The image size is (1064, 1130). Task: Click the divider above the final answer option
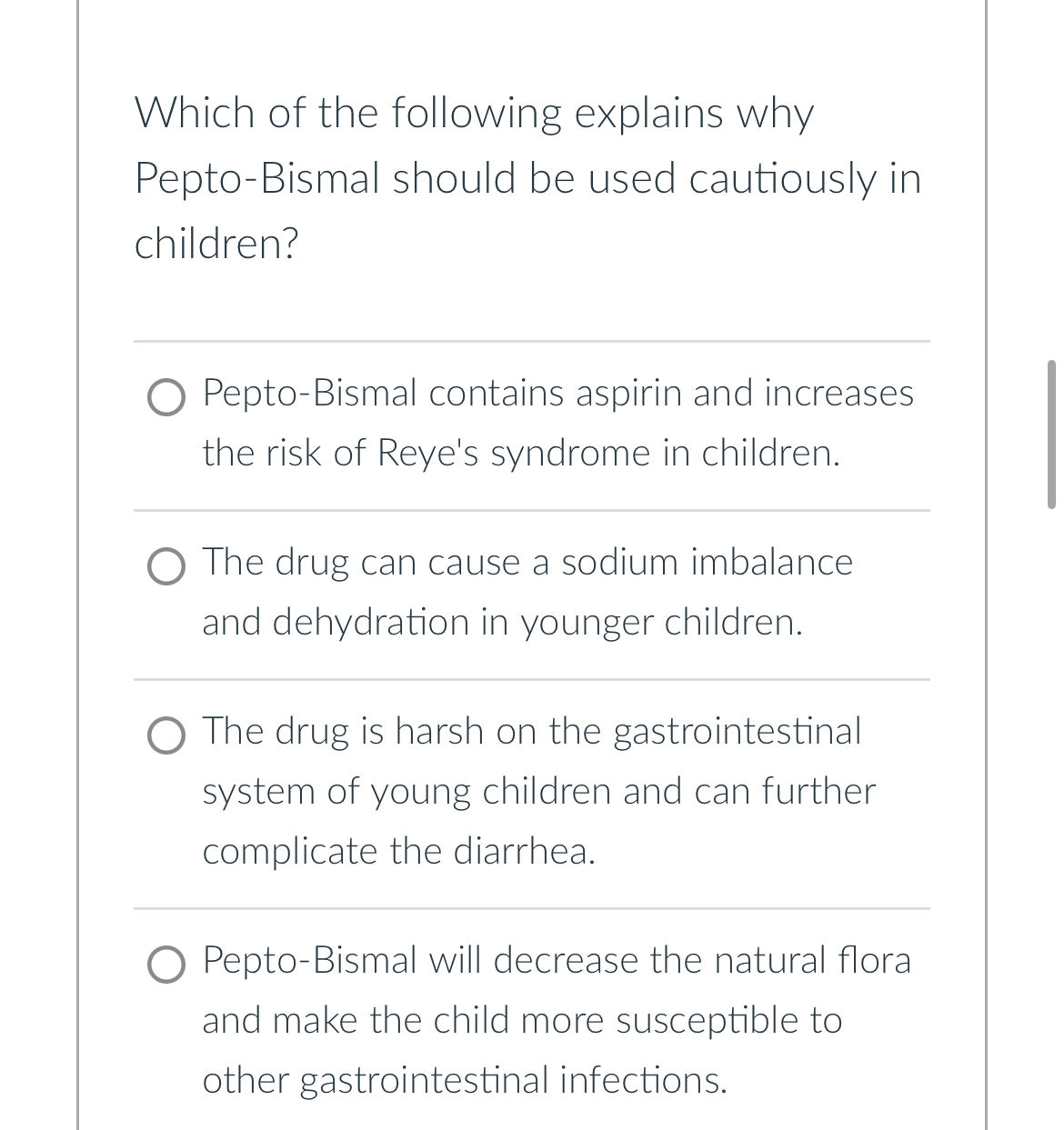532,908
